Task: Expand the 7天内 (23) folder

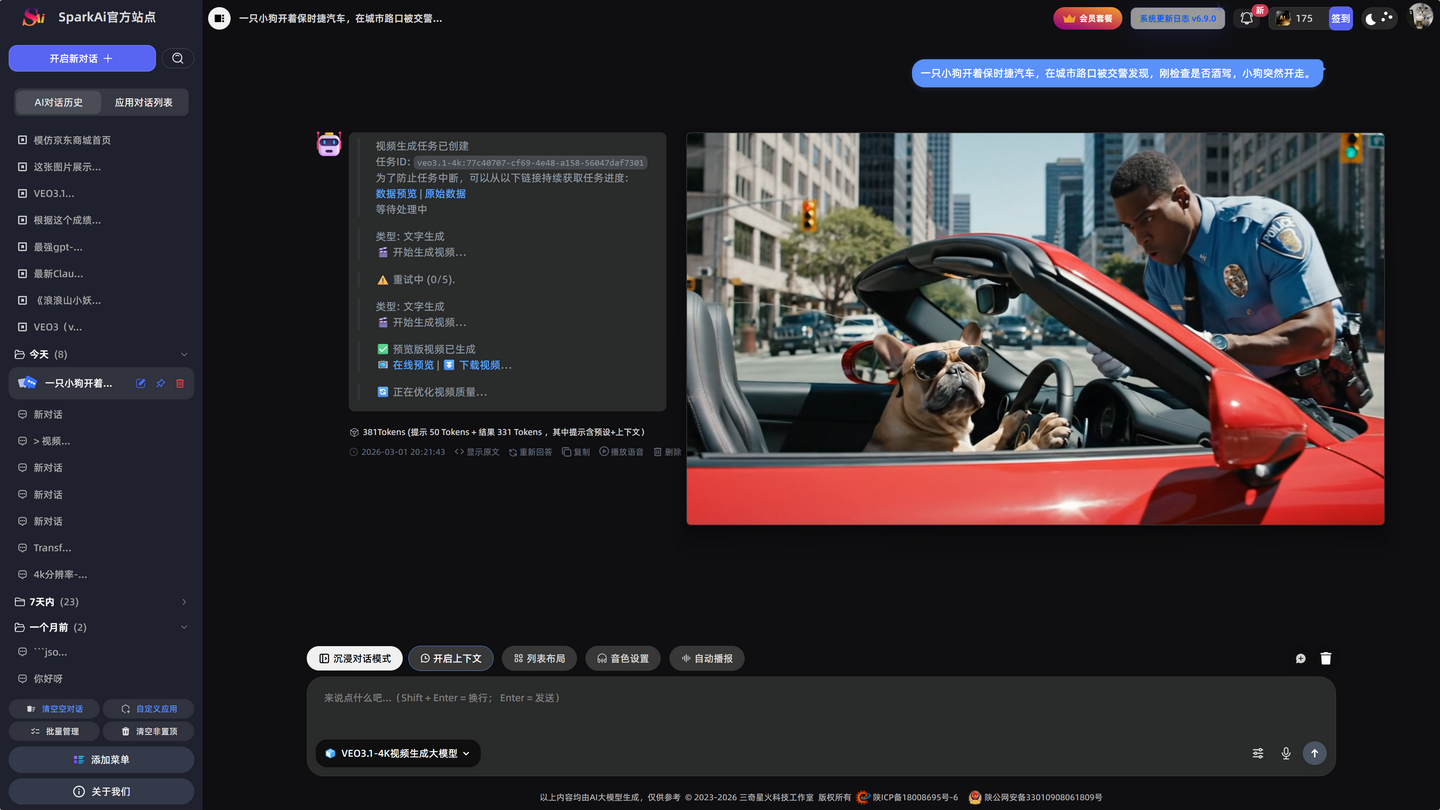Action: (101, 601)
